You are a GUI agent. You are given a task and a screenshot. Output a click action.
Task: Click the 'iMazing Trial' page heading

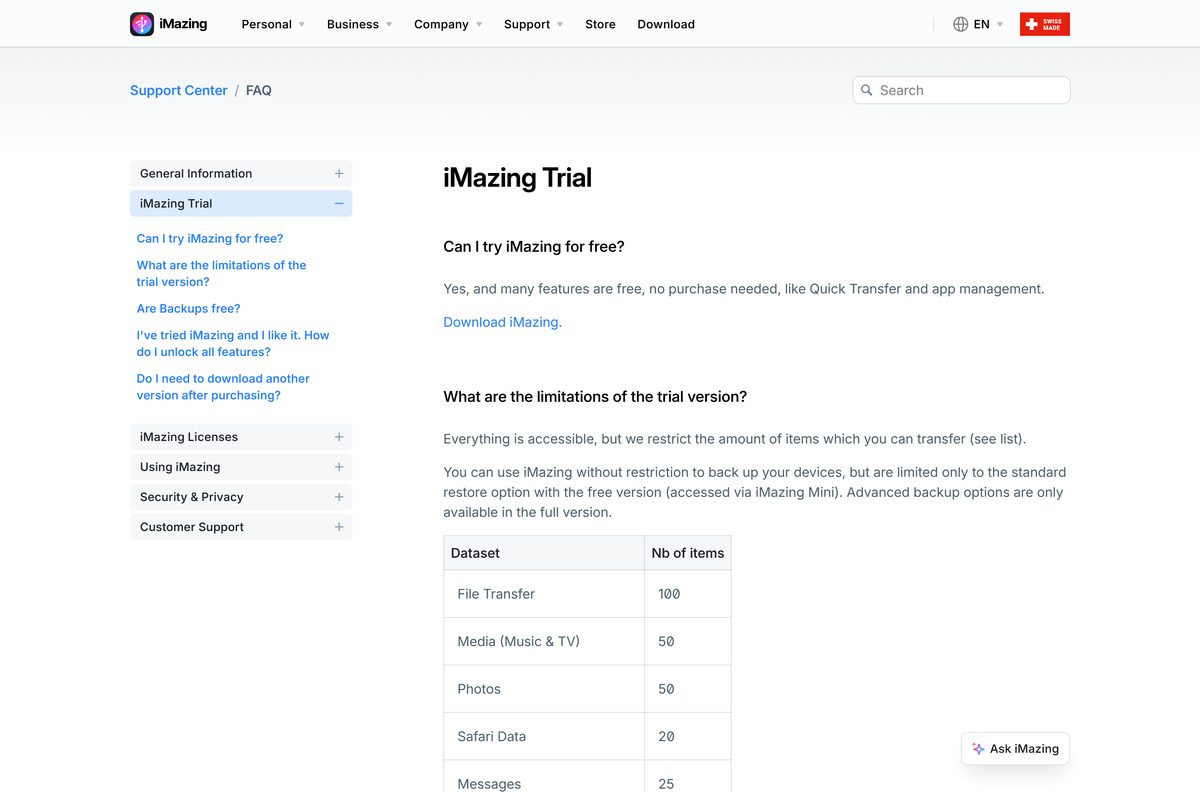click(518, 178)
